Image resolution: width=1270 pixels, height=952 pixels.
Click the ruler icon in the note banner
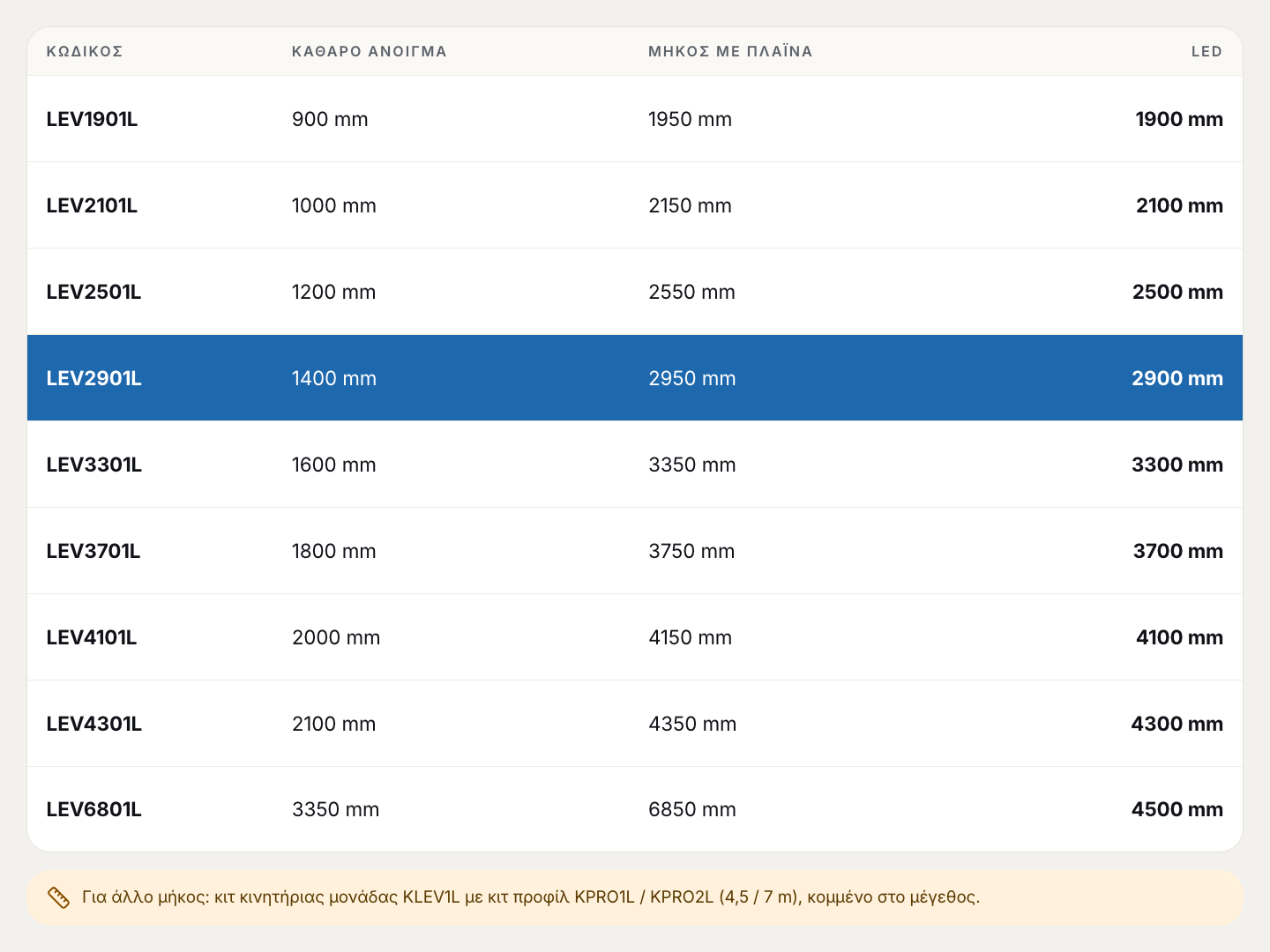click(58, 897)
